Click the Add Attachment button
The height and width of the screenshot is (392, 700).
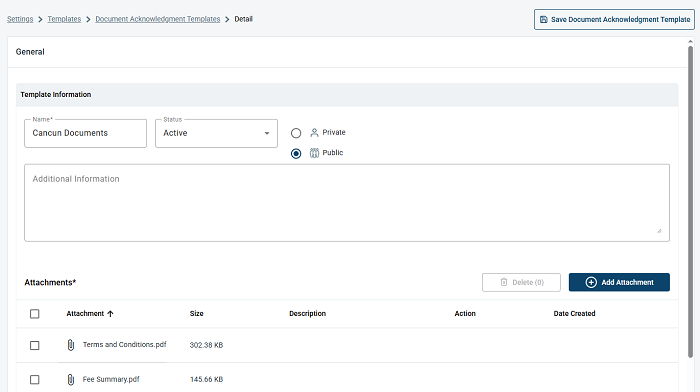pyautogui.click(x=619, y=282)
